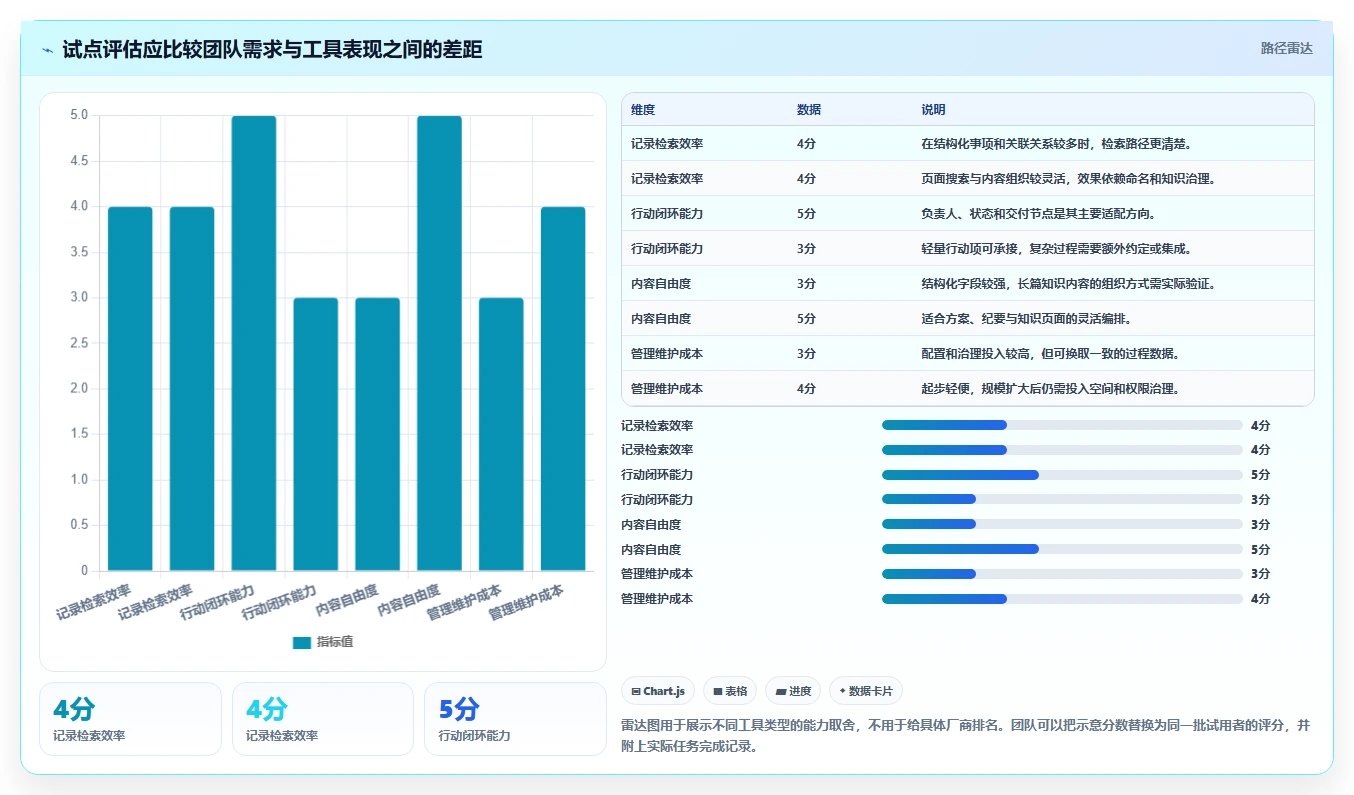Click the 行动闭环能力 chart bar reaching 3.0
1354x795 pixels.
pyautogui.click(x=316, y=434)
